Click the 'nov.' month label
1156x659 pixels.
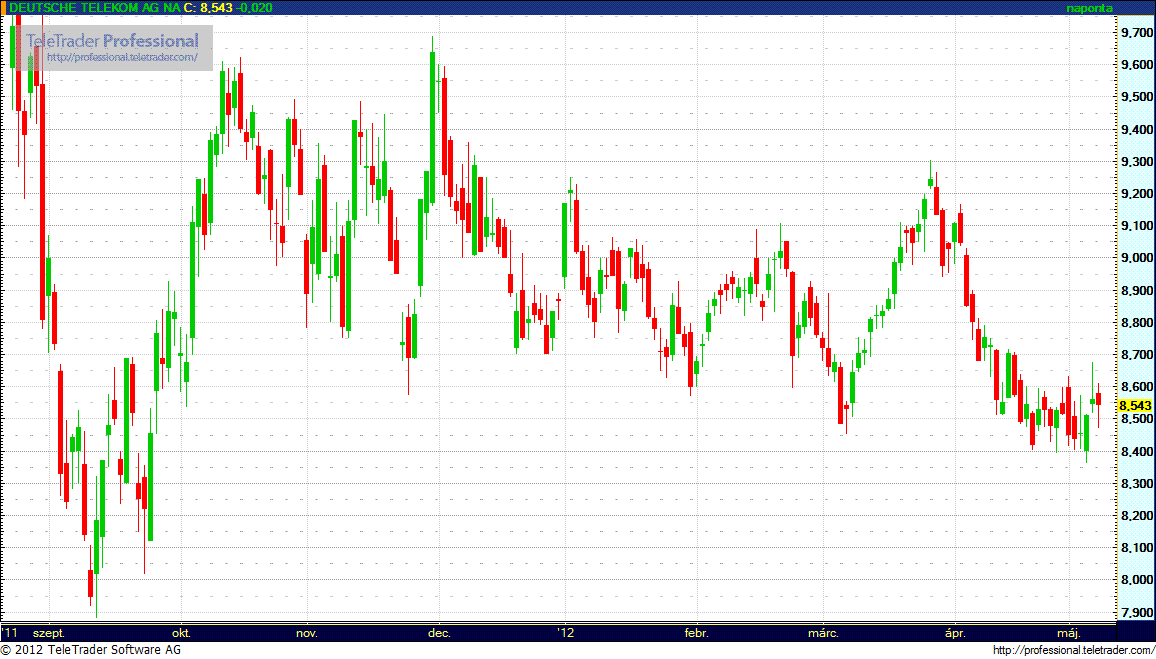[307, 632]
